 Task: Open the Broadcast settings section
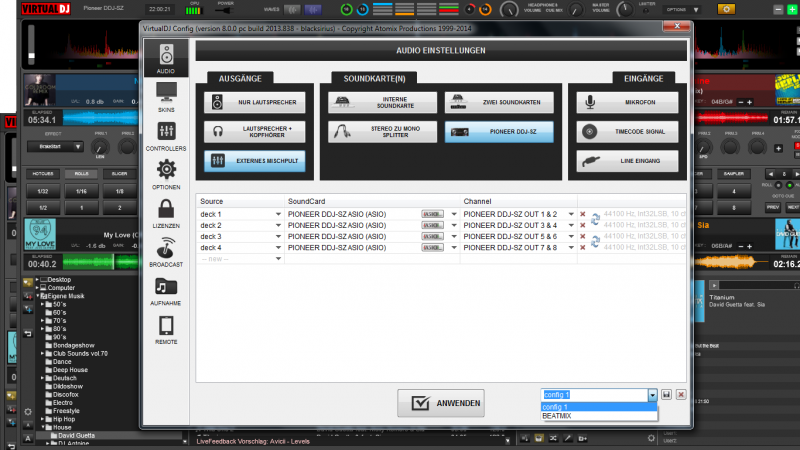(166, 252)
